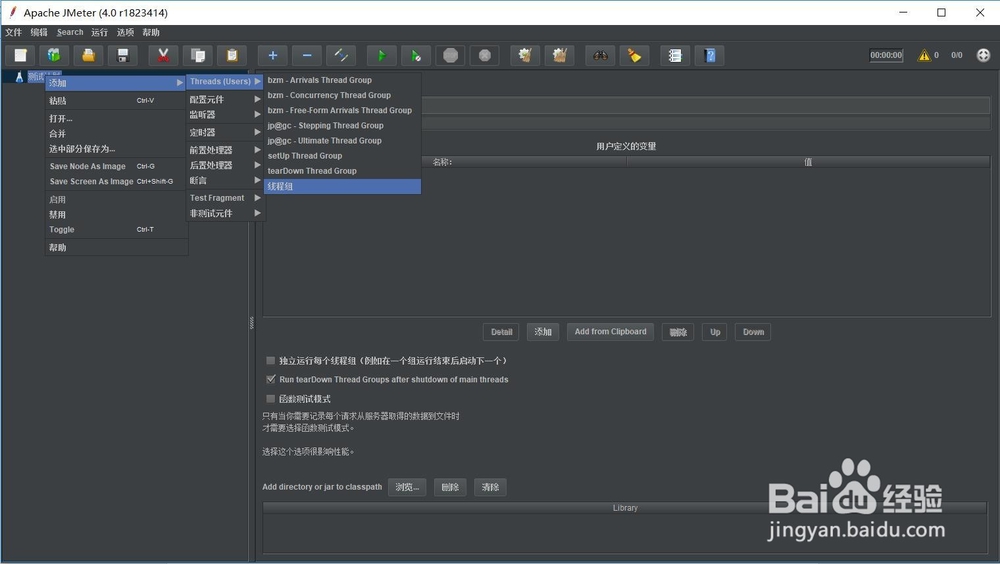This screenshot has width=1000, height=564.
Task: Click the elapsed time 00:00:00 field
Action: [x=886, y=56]
